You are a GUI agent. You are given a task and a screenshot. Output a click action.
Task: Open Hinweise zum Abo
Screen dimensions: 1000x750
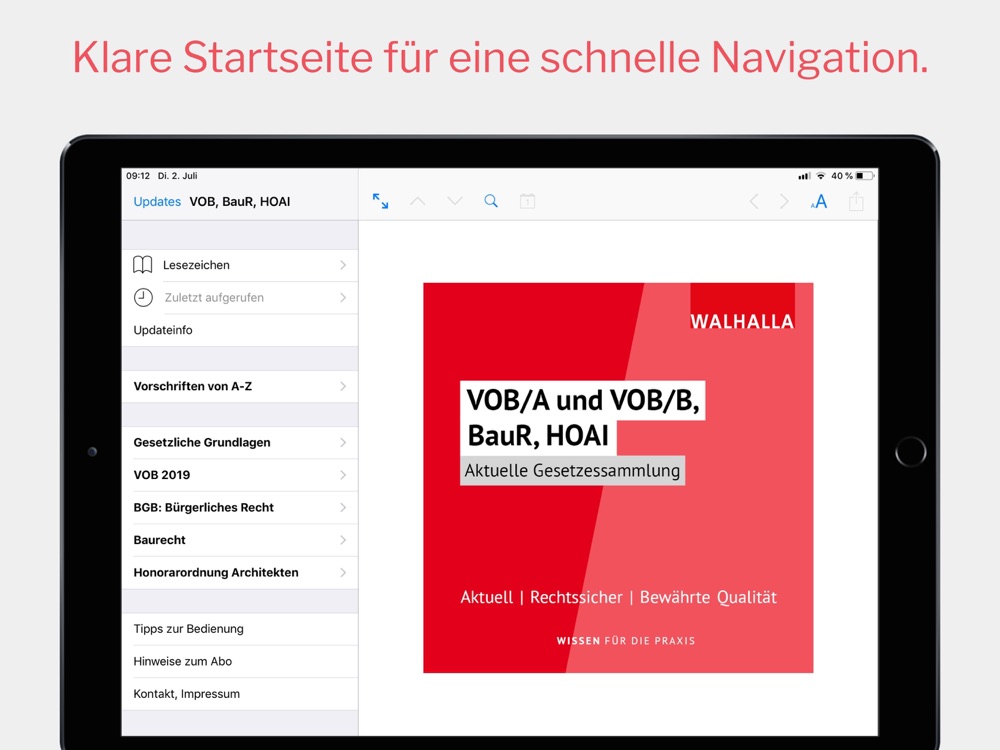tap(240, 661)
